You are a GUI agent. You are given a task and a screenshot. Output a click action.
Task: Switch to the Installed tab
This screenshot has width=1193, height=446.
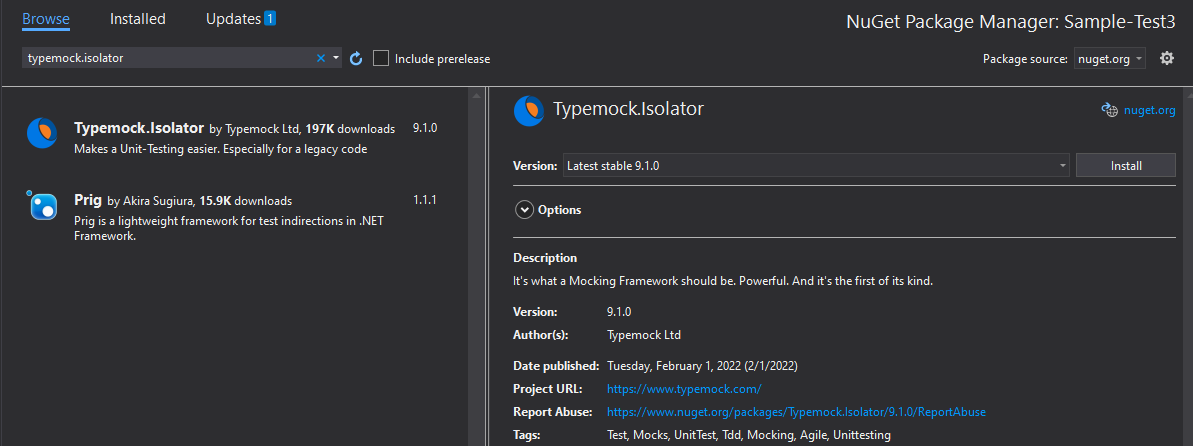point(138,19)
